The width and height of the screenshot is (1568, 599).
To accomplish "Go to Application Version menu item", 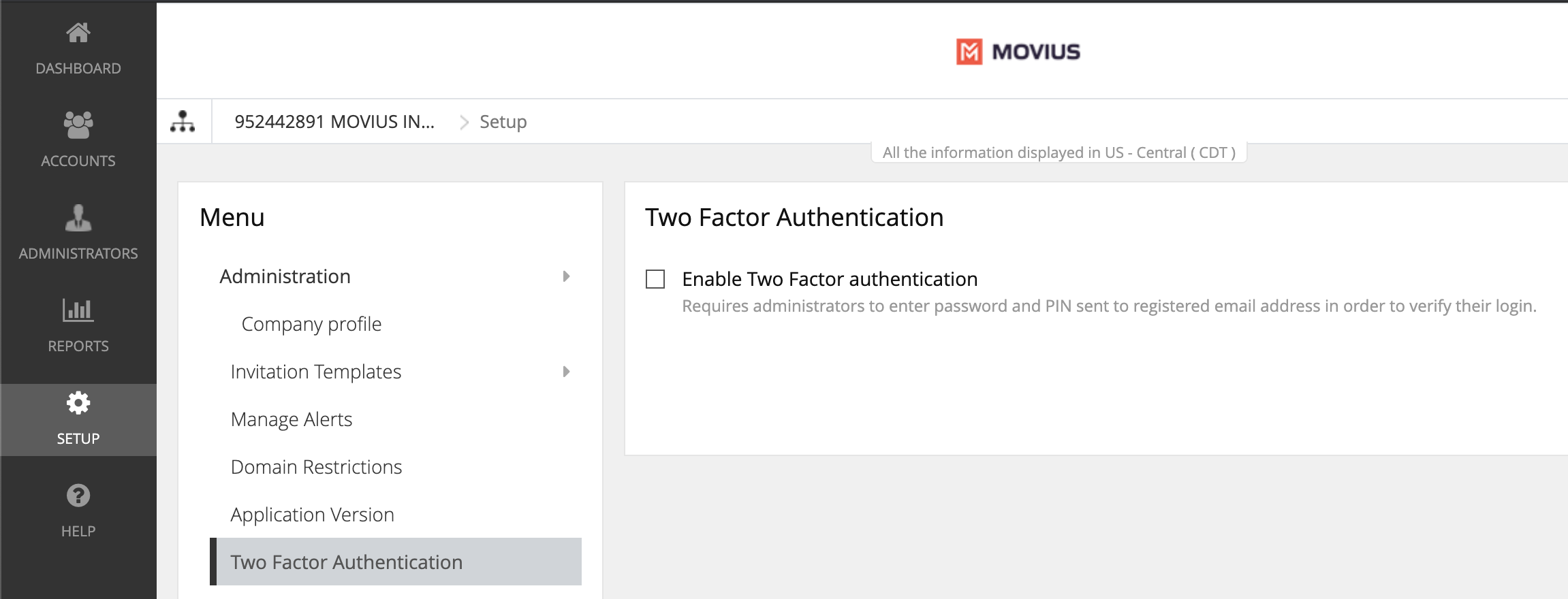I will coord(312,515).
